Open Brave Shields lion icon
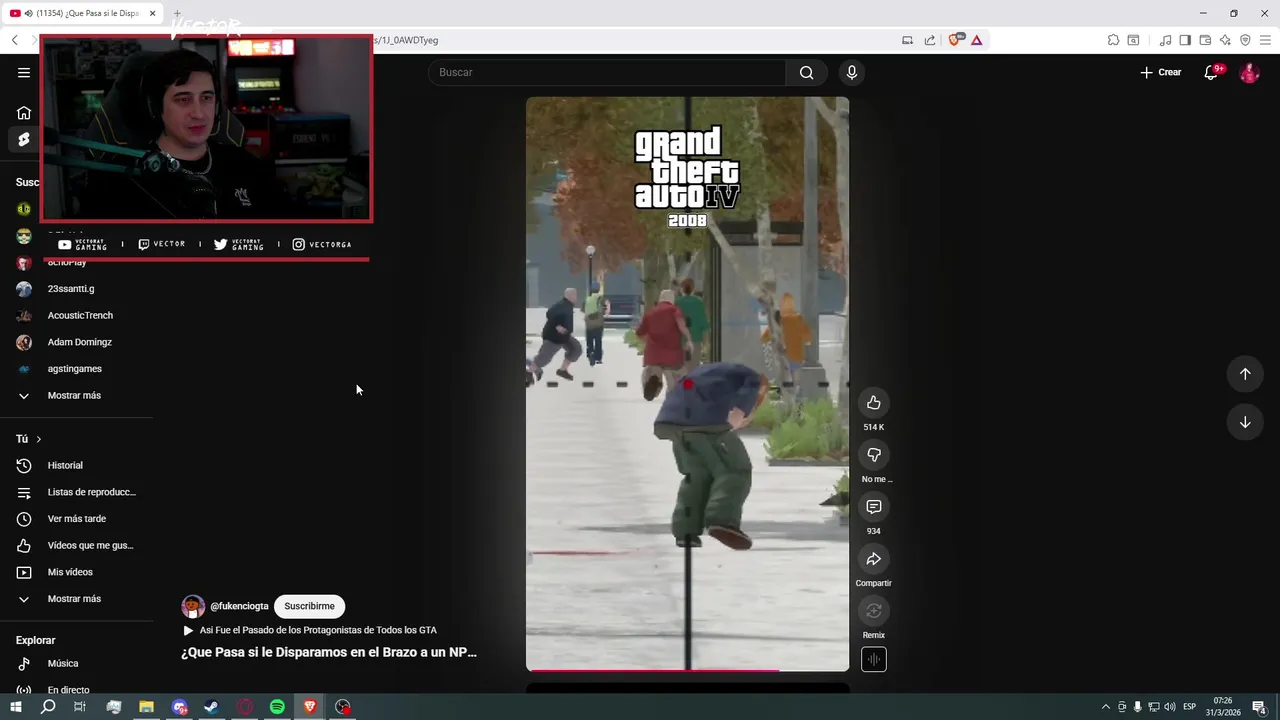 (954, 40)
